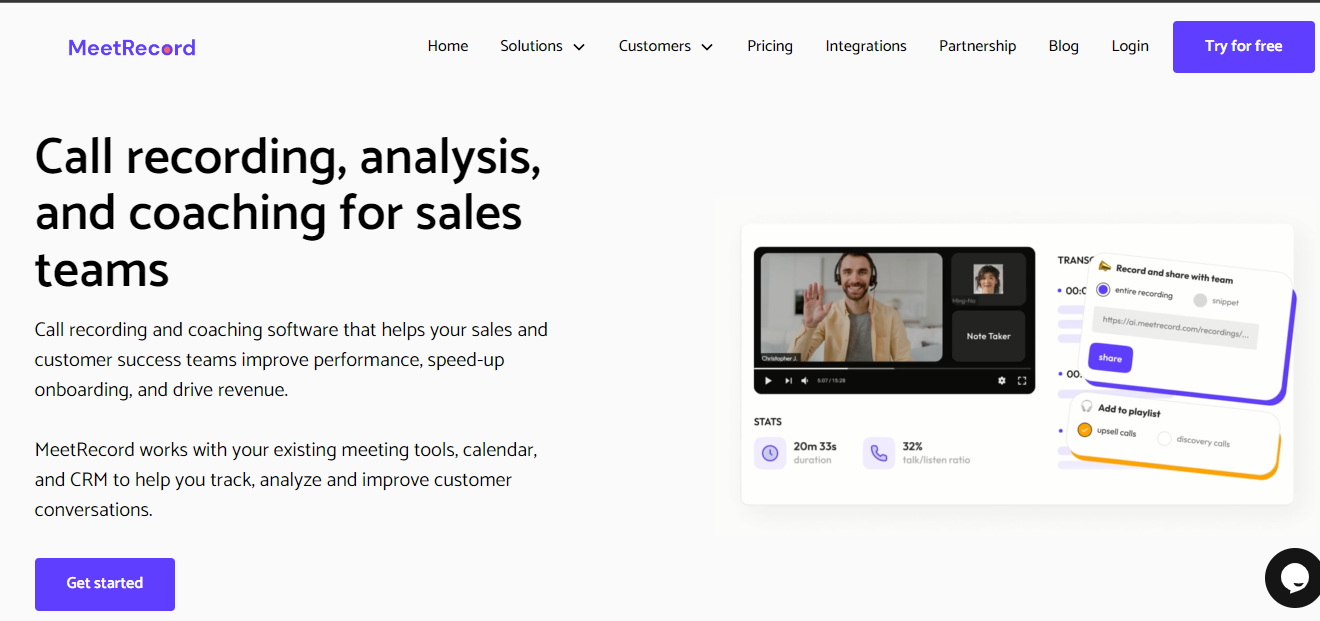
Task: Click the megaphone icon beside Record and share
Action: coord(1105,266)
